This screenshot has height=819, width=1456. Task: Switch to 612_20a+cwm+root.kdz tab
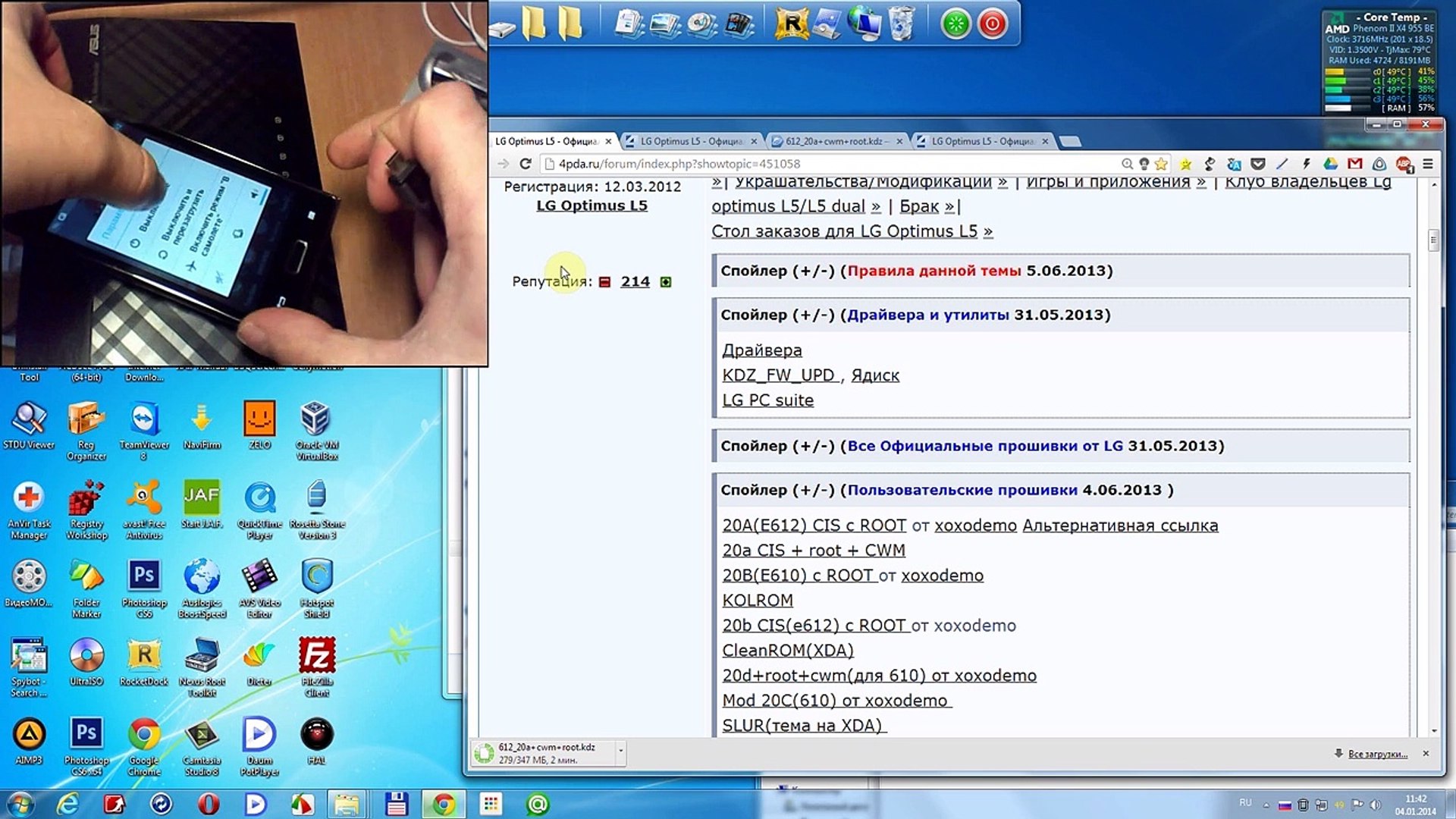836,141
